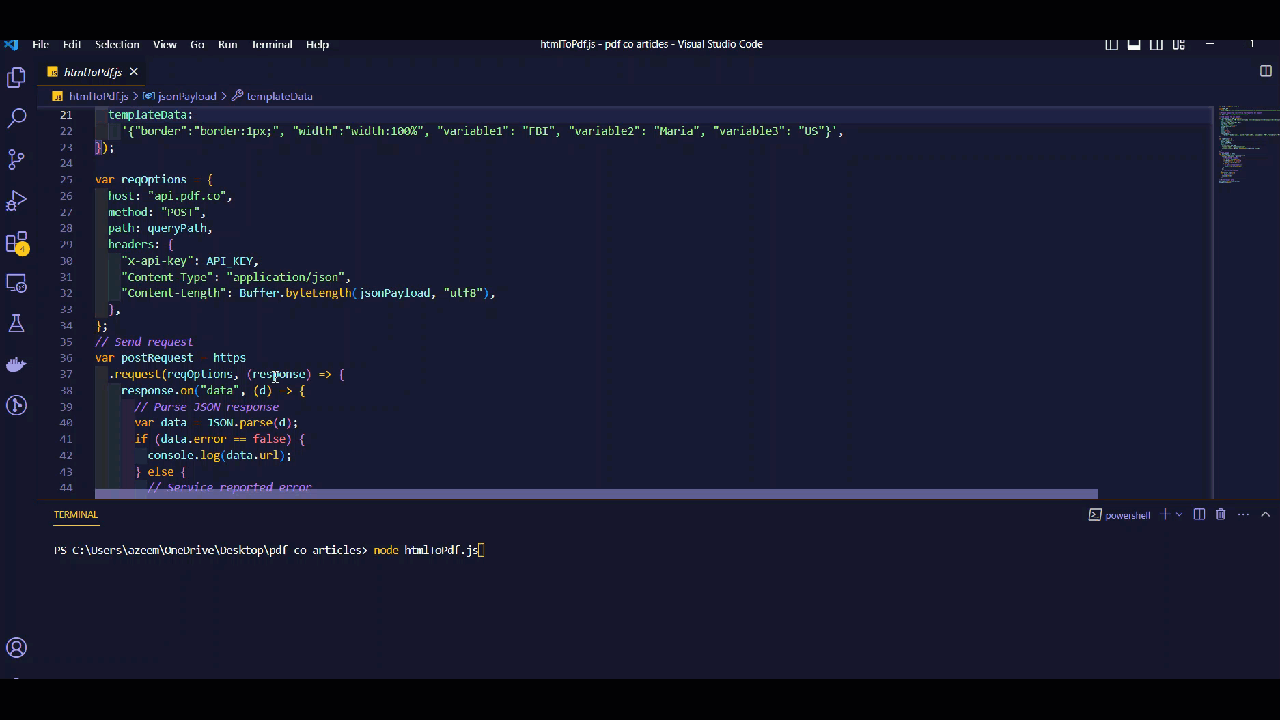Click line number 36 in gutter

[x=66, y=358]
